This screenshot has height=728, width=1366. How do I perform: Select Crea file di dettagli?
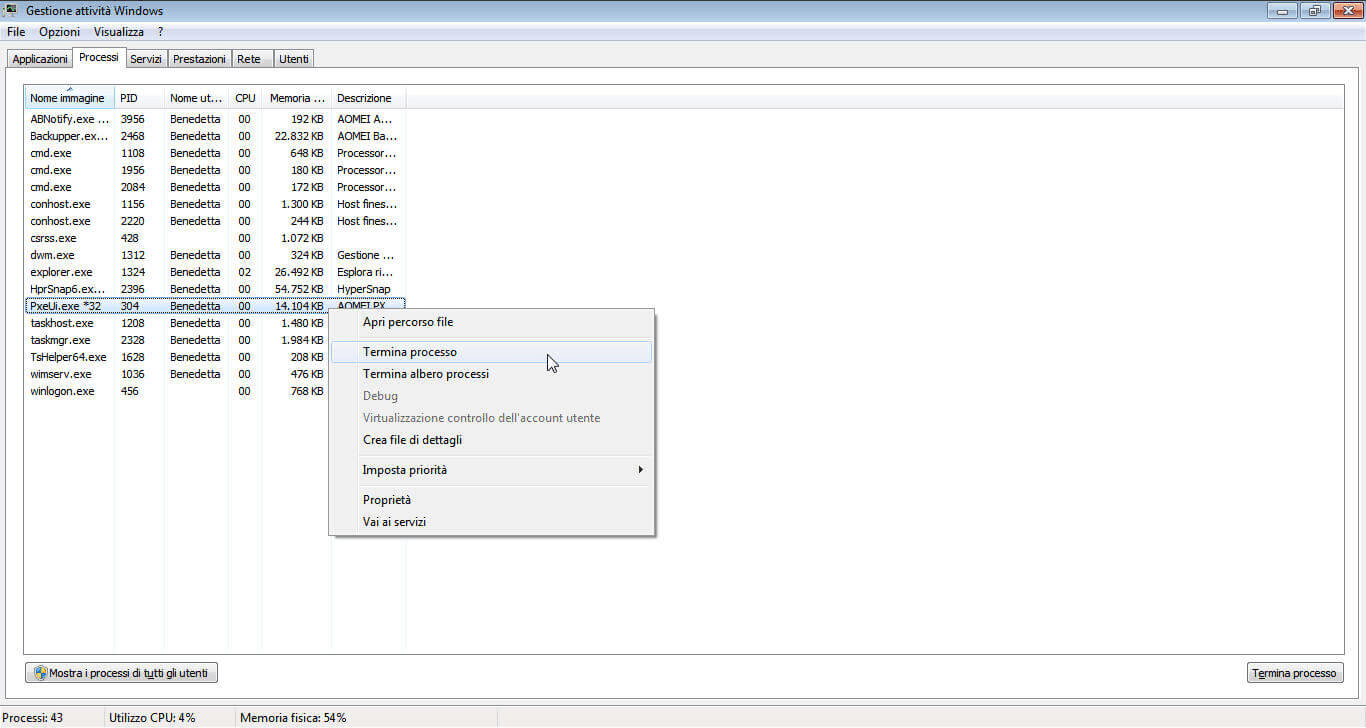492,440
